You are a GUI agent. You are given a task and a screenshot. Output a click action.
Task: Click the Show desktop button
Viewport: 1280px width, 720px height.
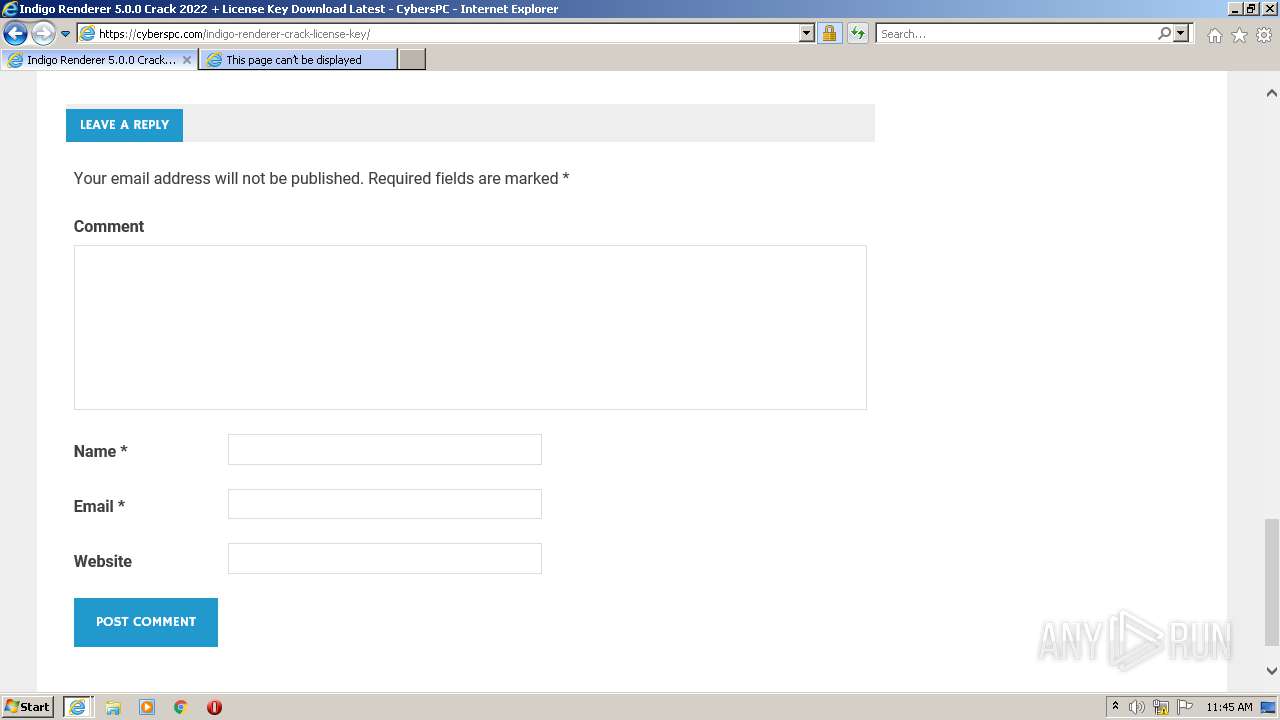1269,707
